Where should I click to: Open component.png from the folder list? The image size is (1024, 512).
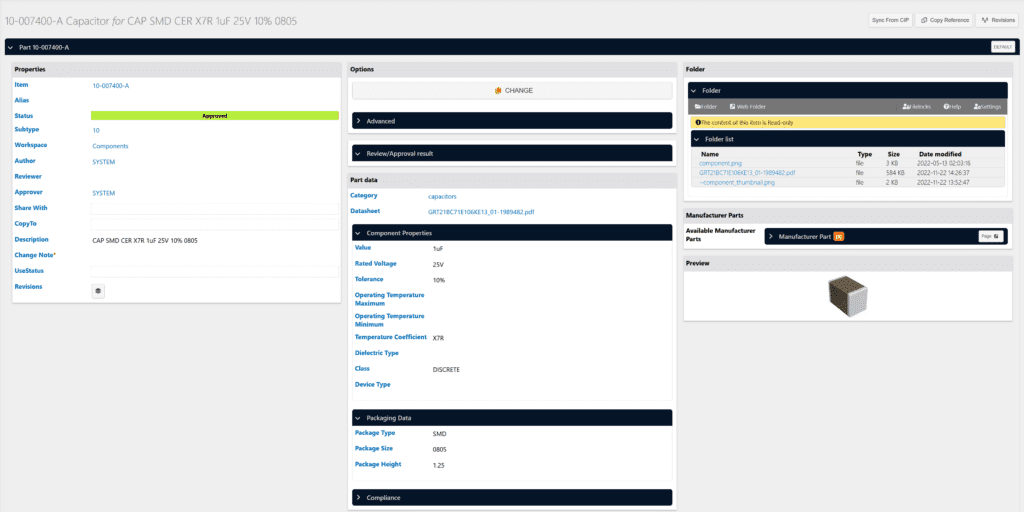tap(721, 163)
